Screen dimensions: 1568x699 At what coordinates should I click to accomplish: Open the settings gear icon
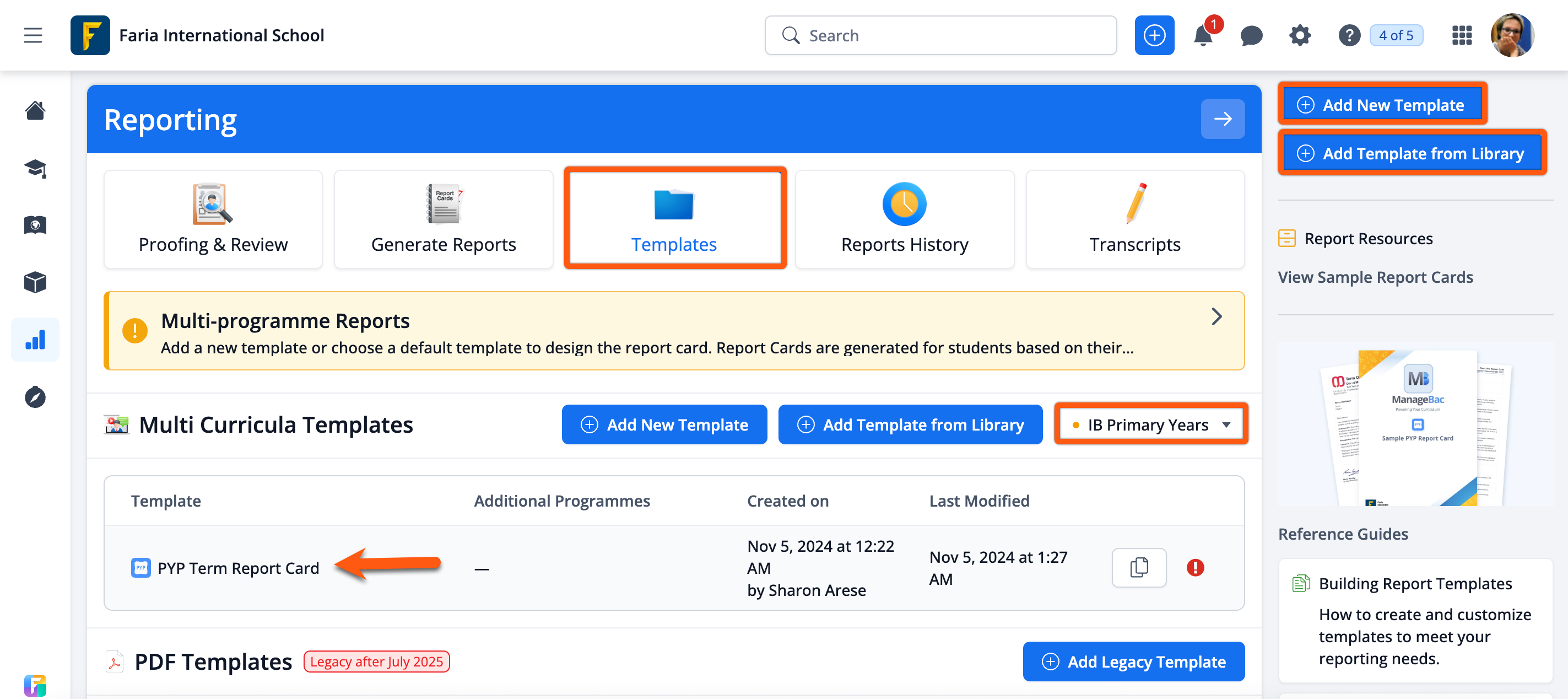(x=1300, y=36)
